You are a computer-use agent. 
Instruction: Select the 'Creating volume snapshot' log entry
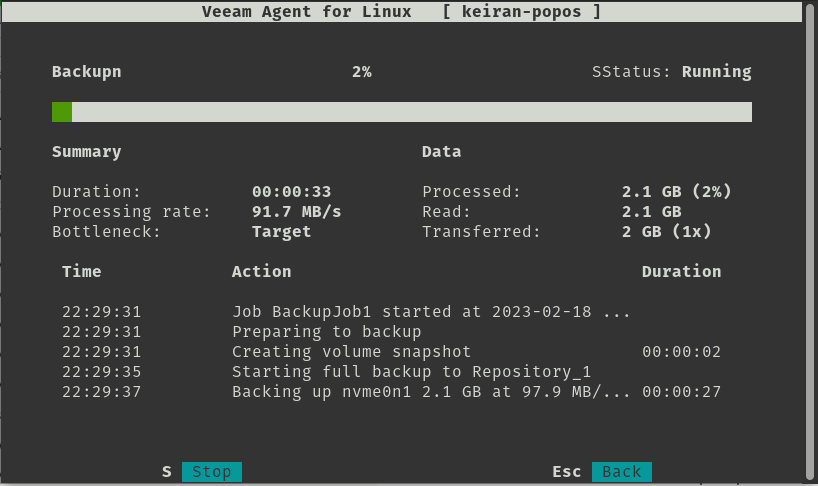[391, 352]
